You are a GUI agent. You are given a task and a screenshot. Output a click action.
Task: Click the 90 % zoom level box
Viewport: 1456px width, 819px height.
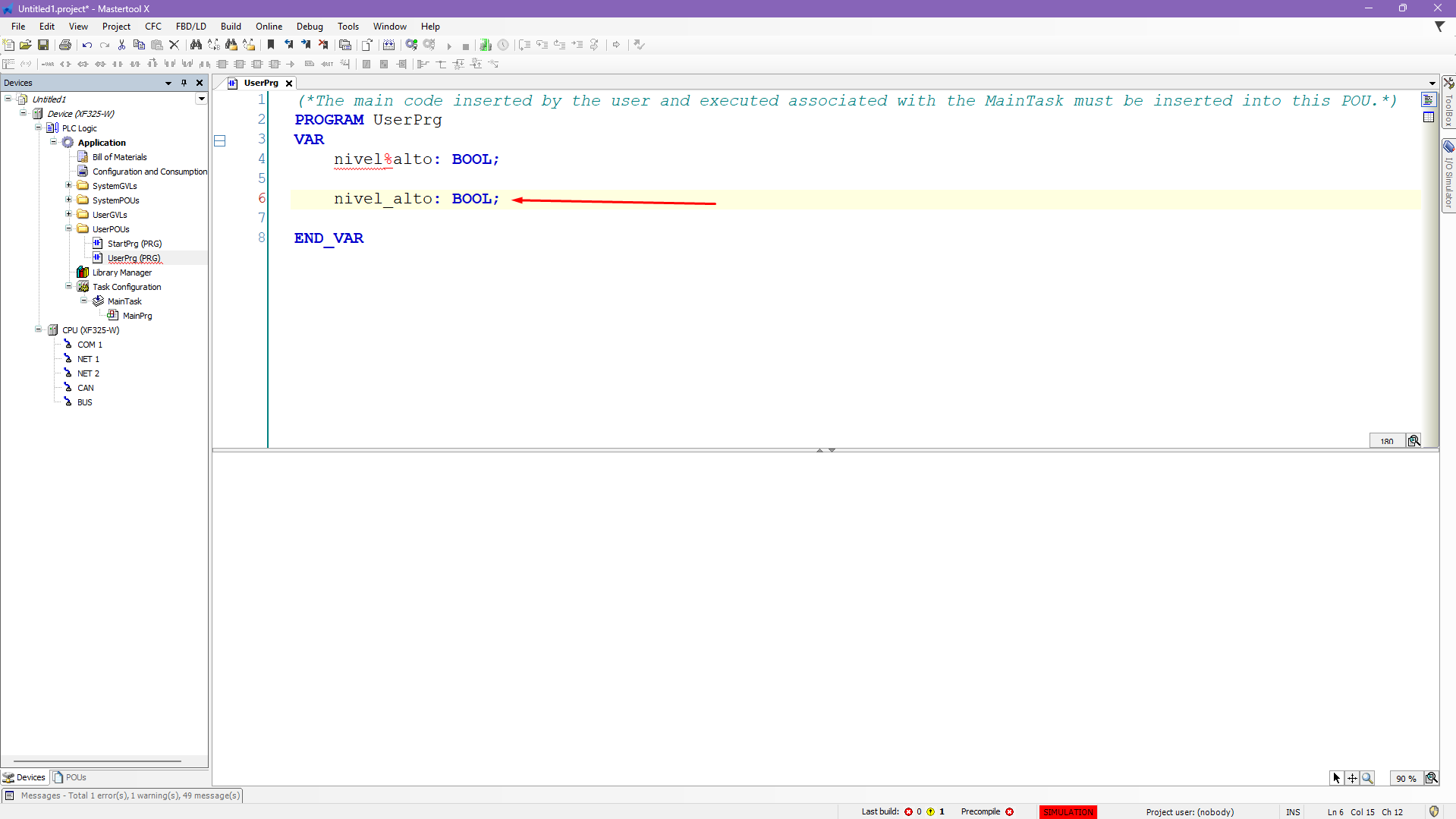tap(1405, 778)
